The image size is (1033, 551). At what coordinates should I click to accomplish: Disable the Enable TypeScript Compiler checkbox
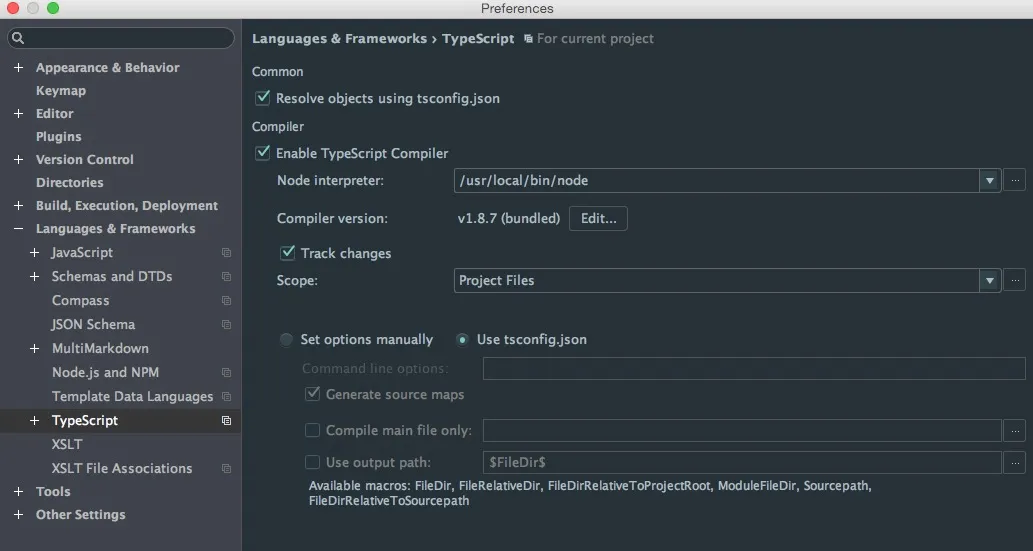263,153
